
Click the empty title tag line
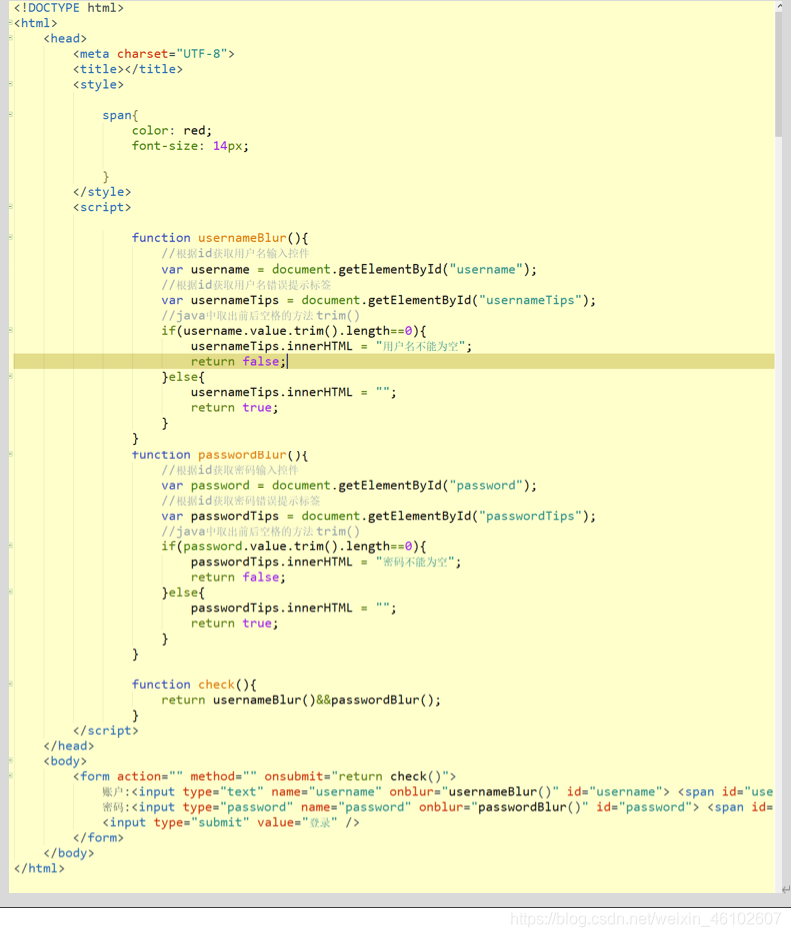coord(128,69)
